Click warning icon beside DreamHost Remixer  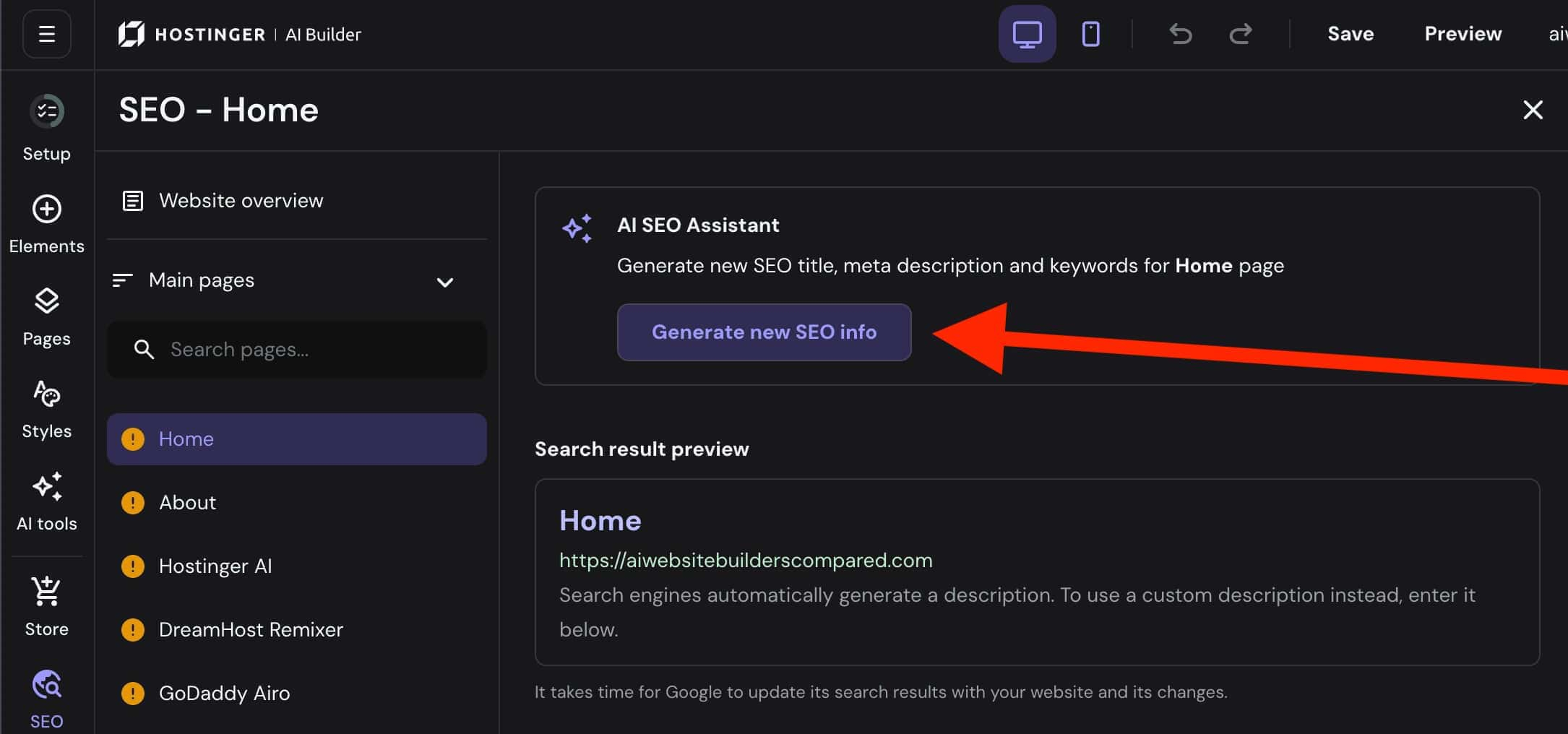tap(133, 629)
